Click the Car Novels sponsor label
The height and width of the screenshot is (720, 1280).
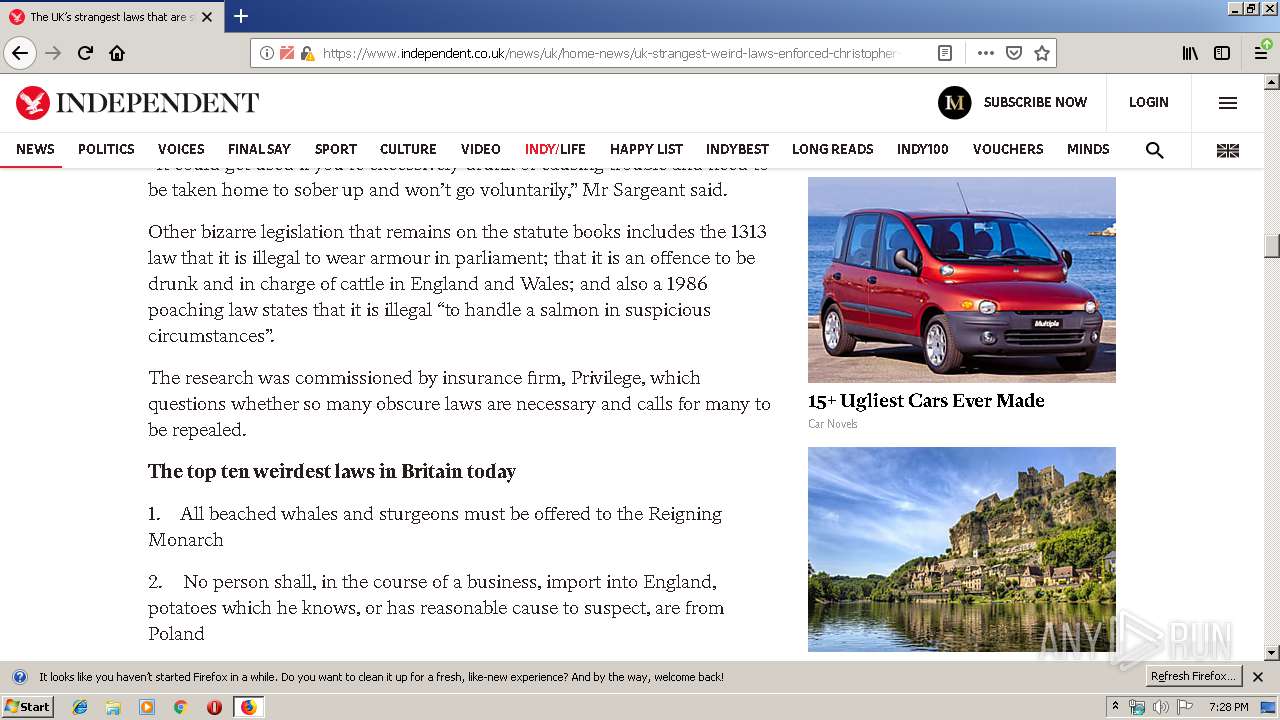[x=832, y=424]
